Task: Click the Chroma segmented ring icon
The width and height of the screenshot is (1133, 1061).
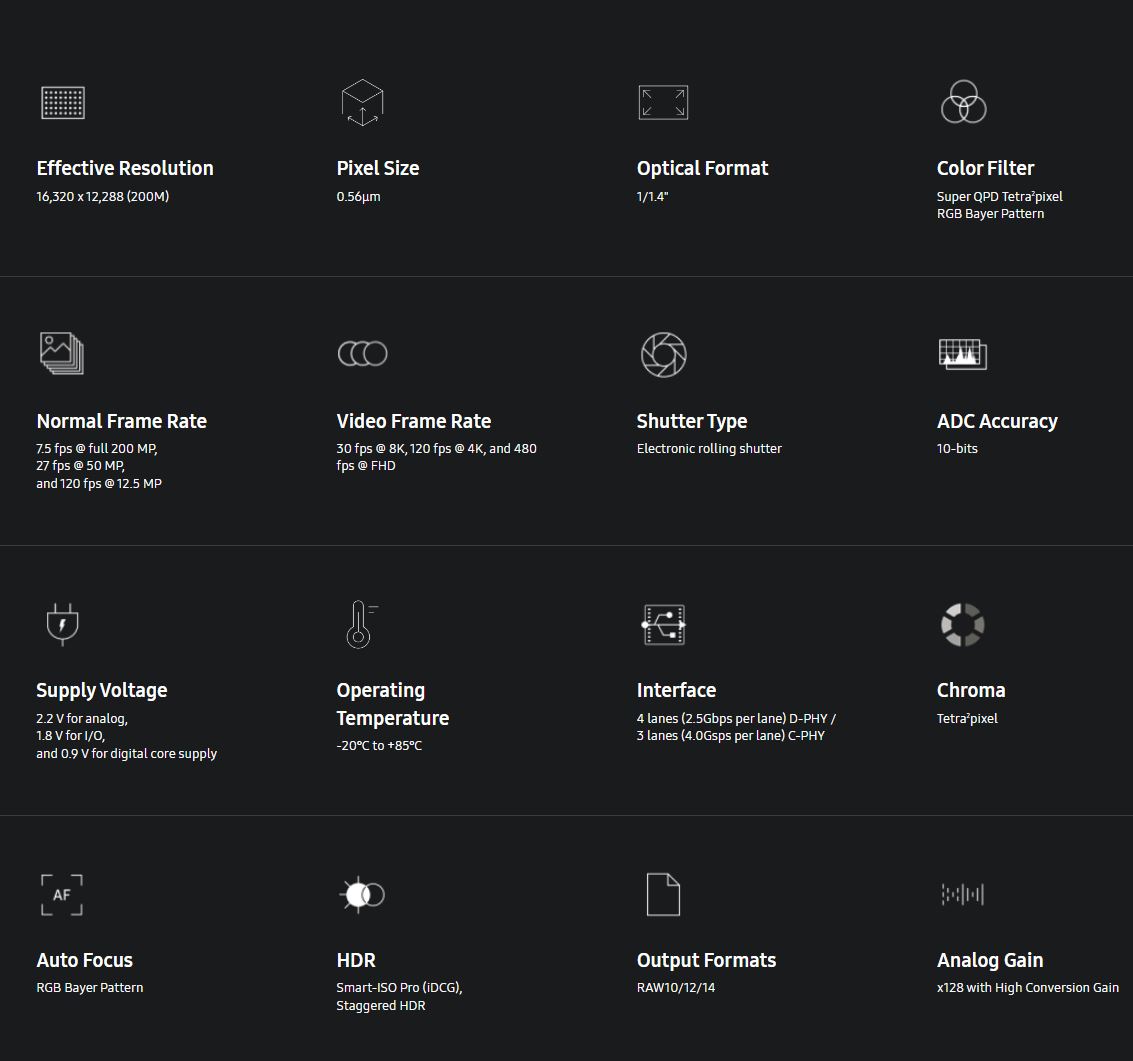Action: coord(962,624)
